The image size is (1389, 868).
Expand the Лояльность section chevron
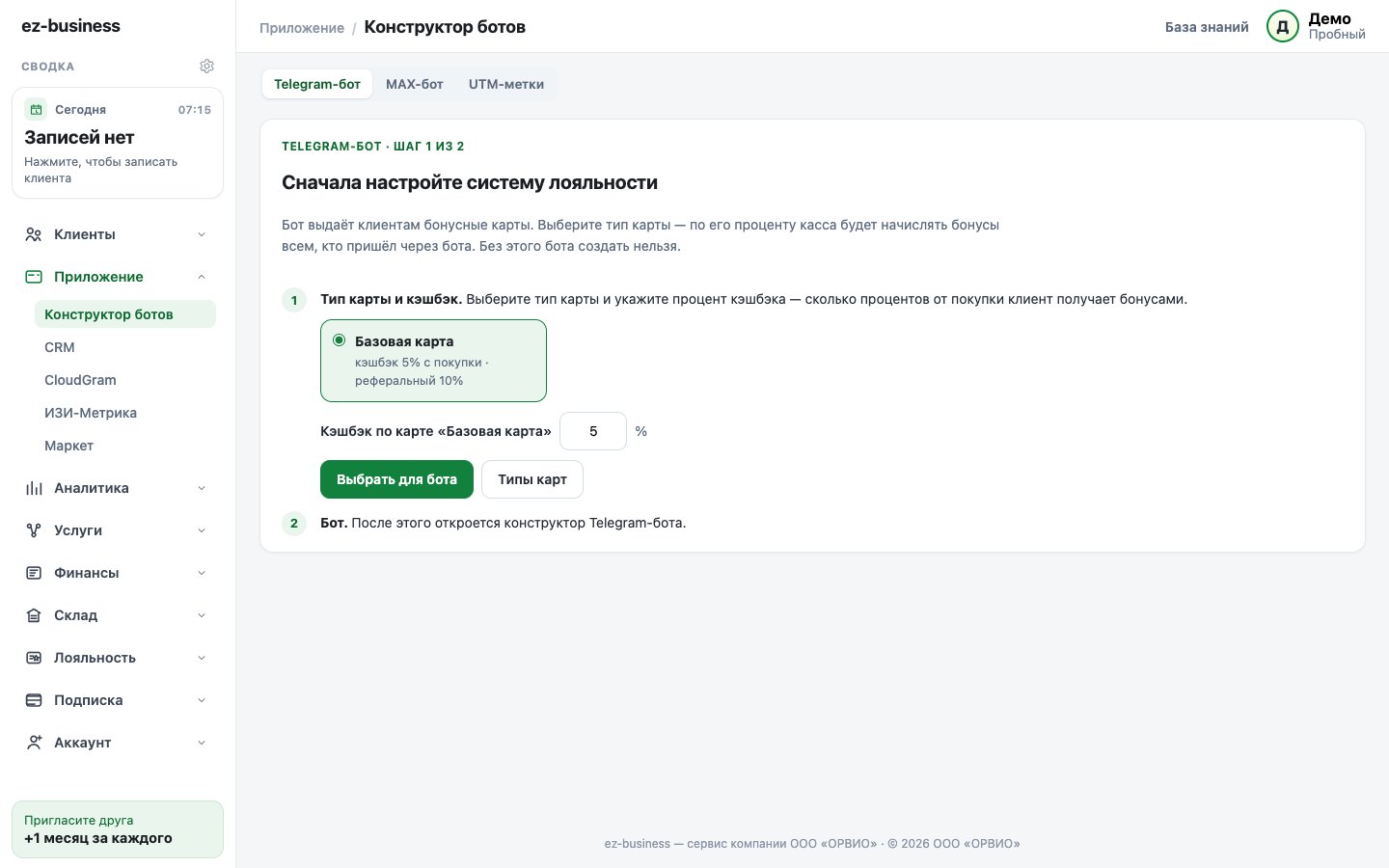tap(202, 658)
